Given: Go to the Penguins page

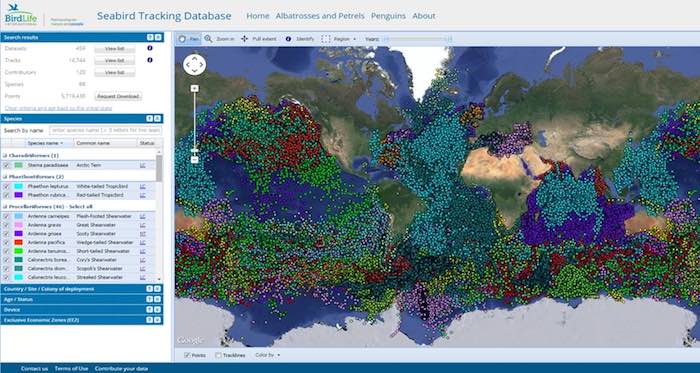Looking at the screenshot, I should [x=388, y=16].
